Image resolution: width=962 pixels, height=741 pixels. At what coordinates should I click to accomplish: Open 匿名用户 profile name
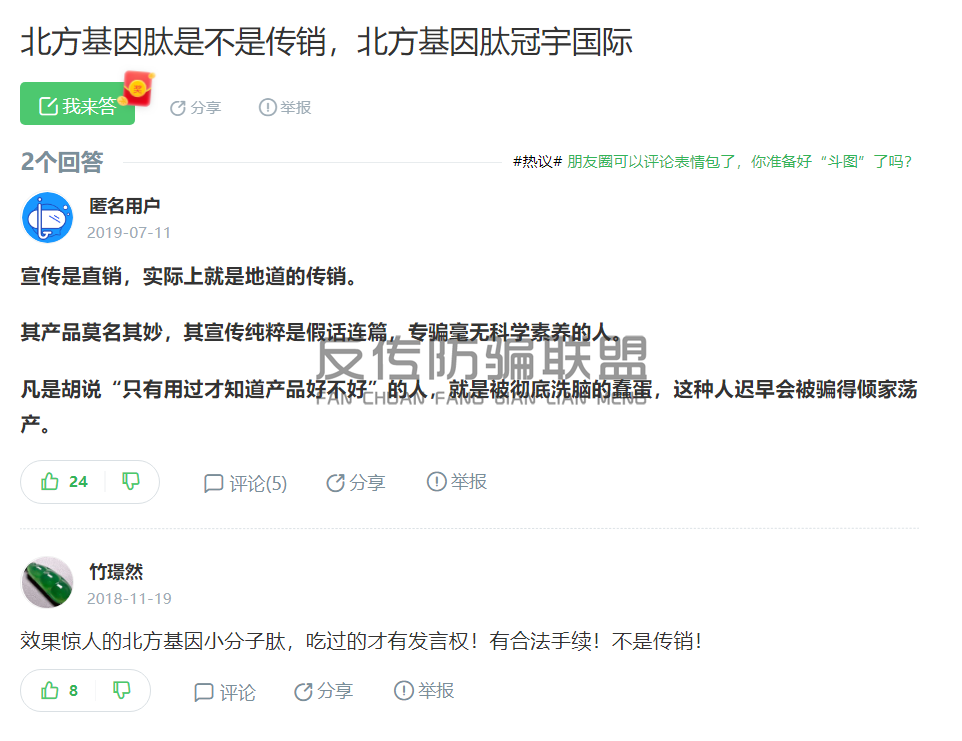pos(125,206)
